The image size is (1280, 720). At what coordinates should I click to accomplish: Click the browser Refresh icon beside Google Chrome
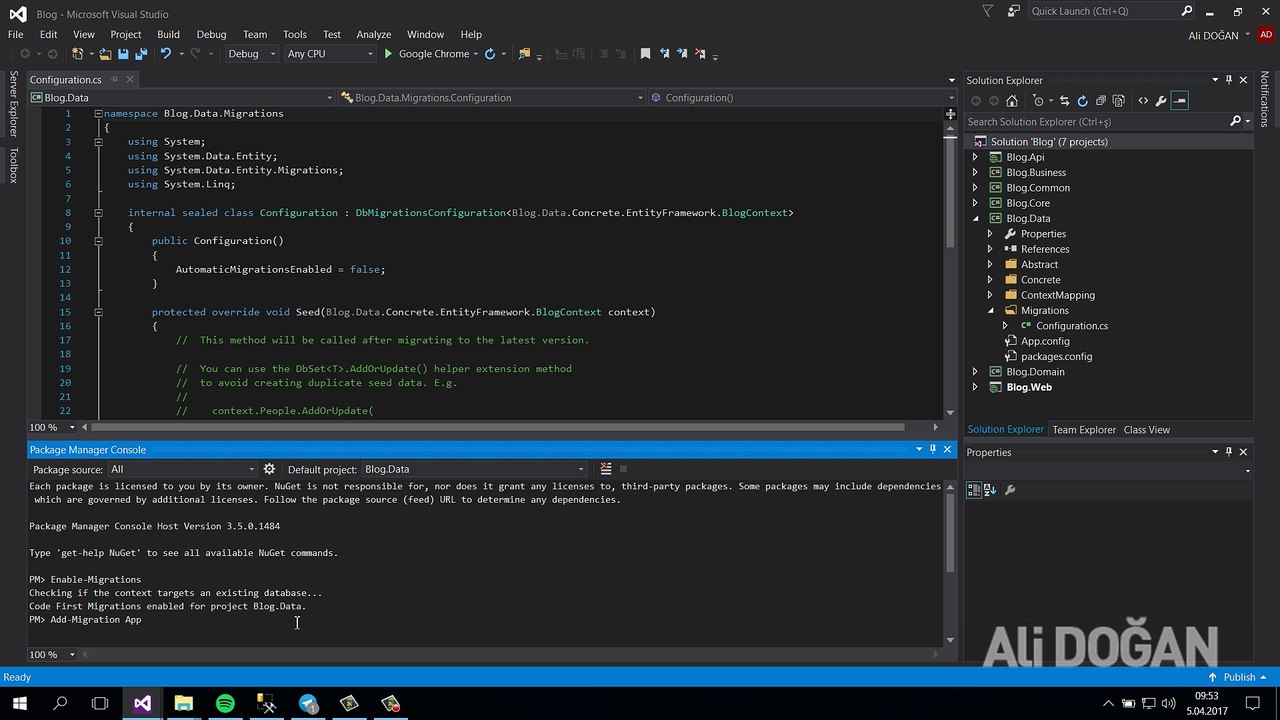coord(490,54)
